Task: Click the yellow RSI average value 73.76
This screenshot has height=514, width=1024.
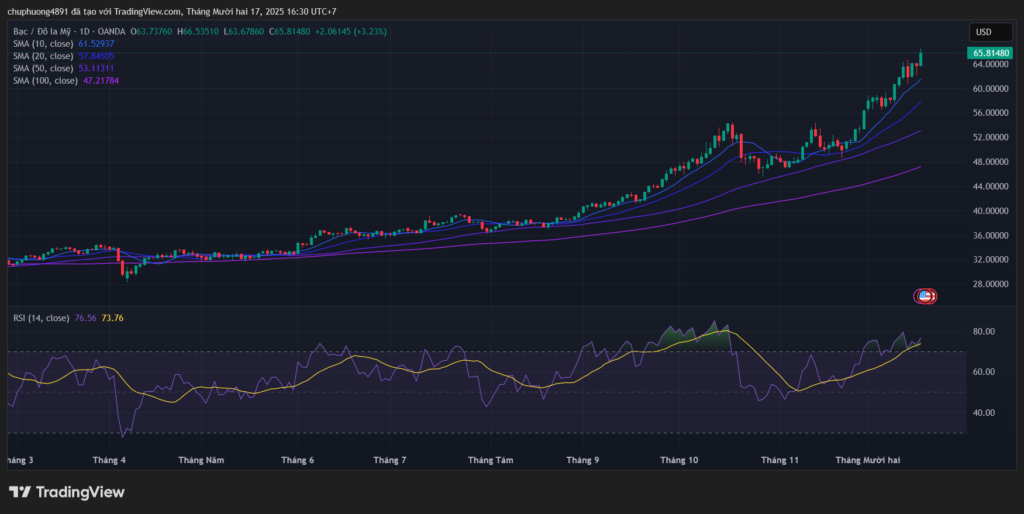Action: (112, 318)
